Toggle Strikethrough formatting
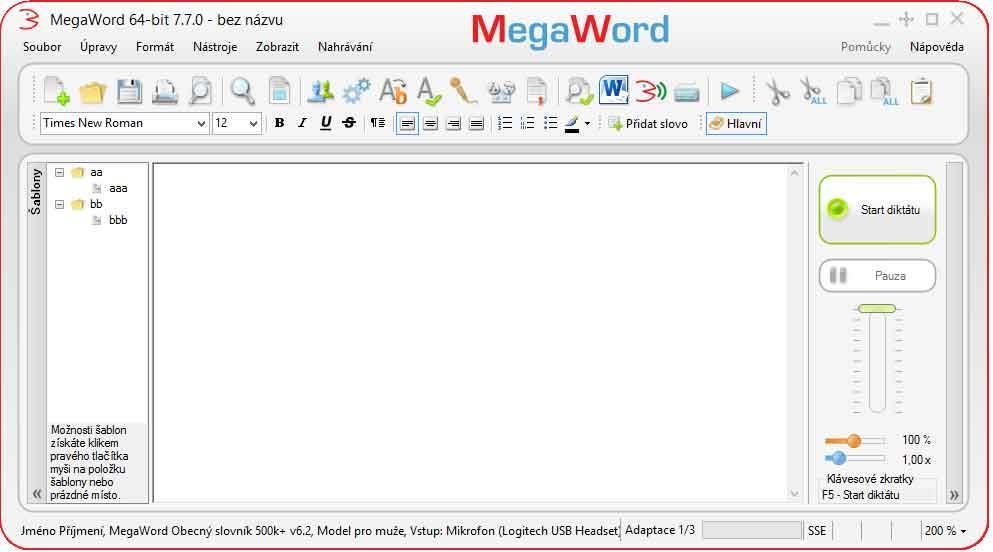The width and height of the screenshot is (993, 552). click(349, 123)
